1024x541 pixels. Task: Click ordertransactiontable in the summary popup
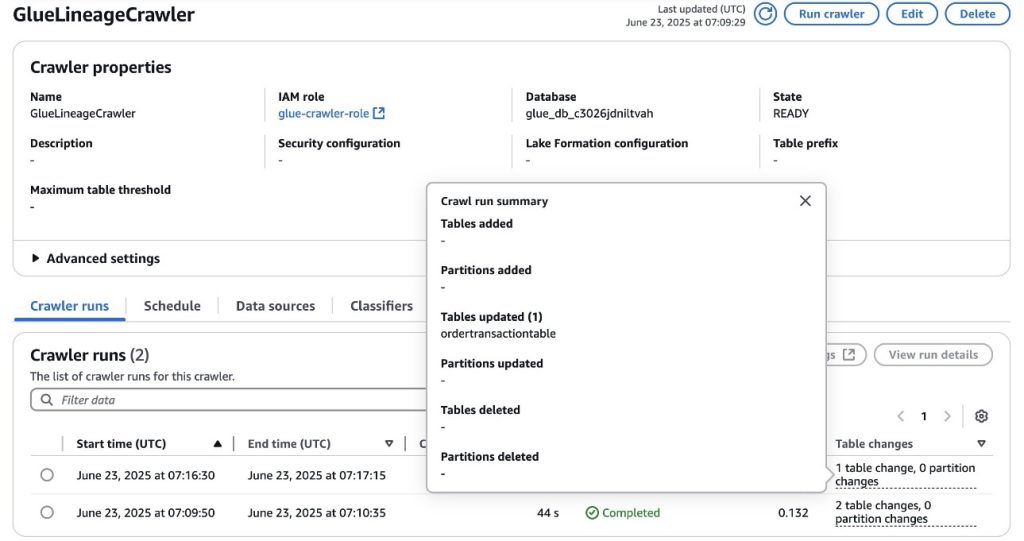point(498,333)
